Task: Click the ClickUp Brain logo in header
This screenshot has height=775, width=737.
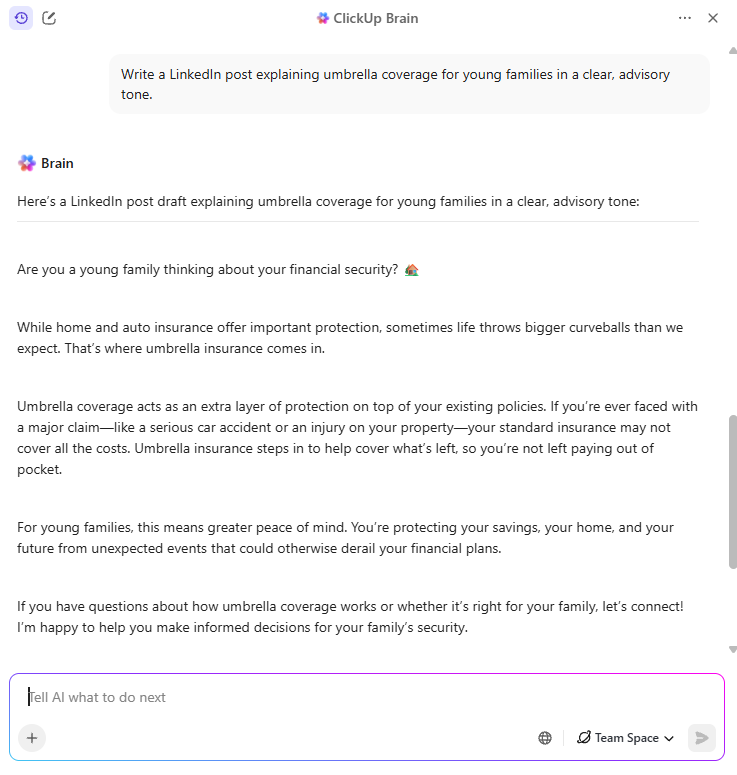Action: coord(323,18)
